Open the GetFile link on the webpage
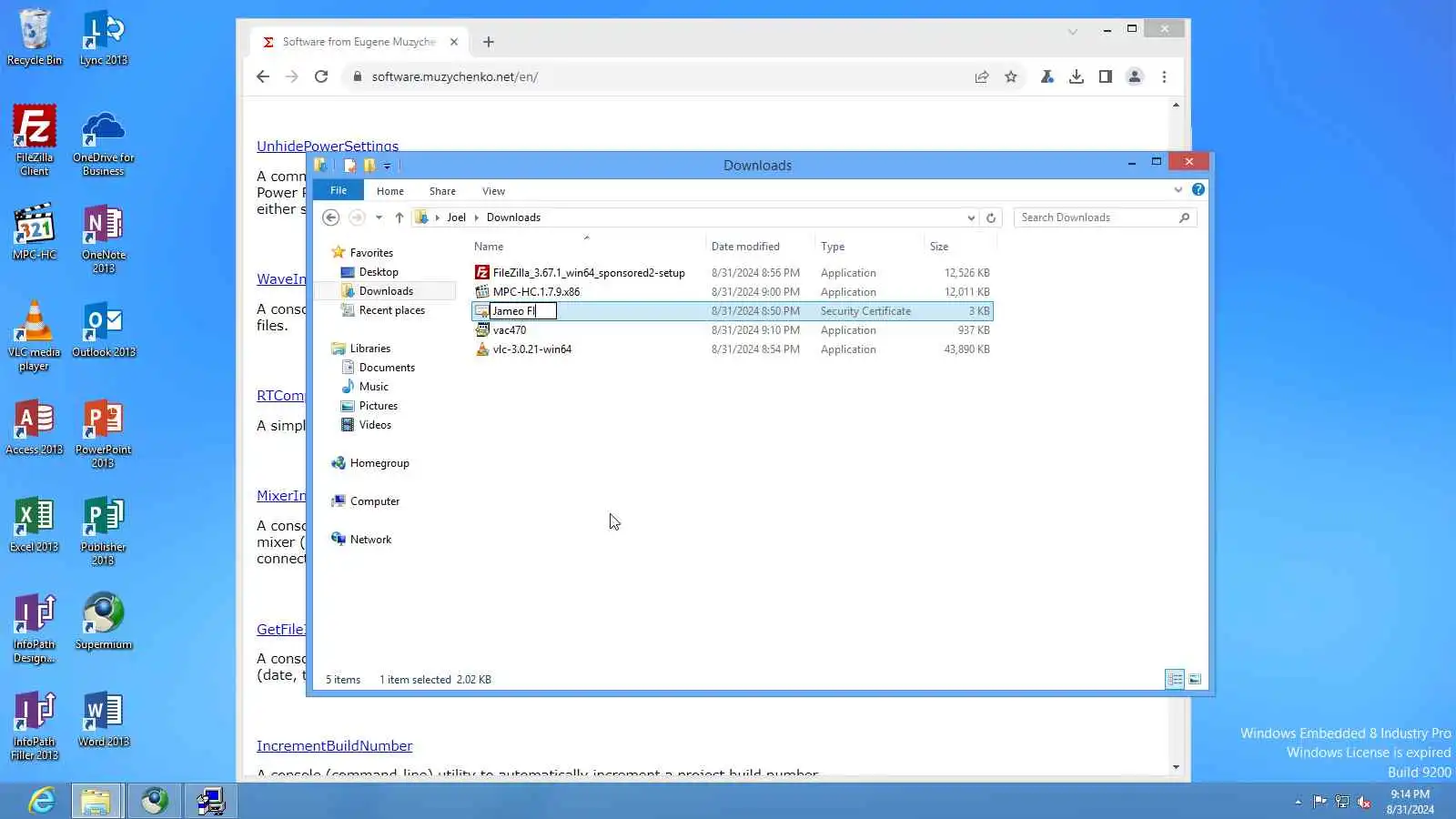 tap(281, 630)
